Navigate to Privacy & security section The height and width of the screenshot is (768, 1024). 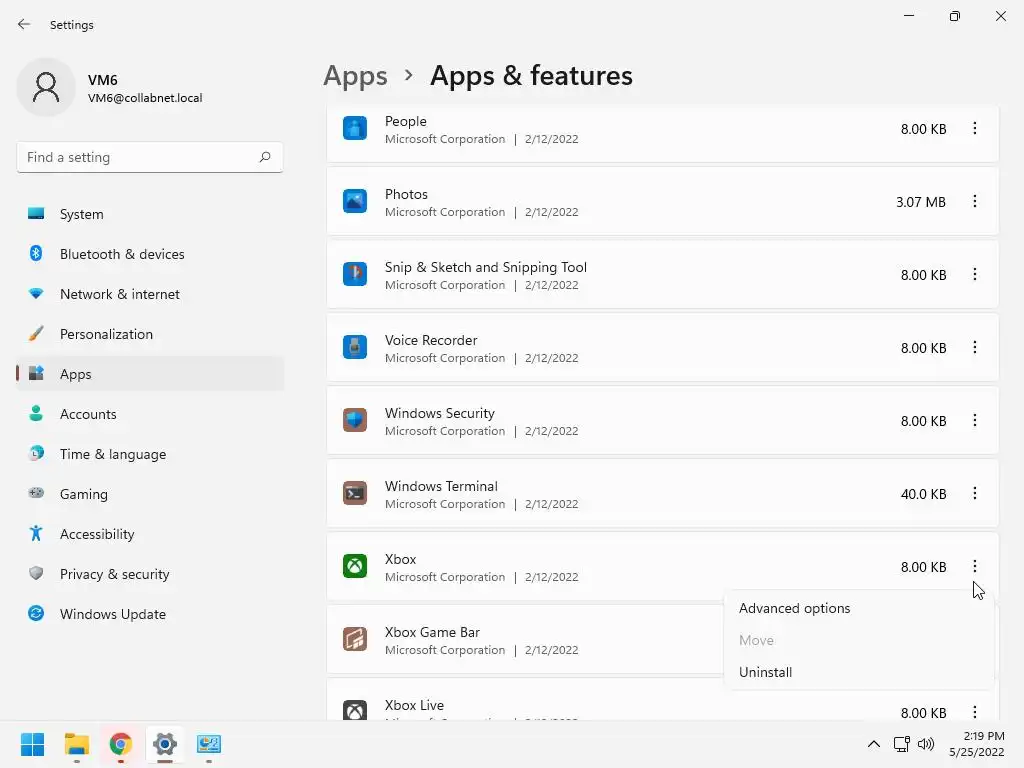click(x=114, y=574)
